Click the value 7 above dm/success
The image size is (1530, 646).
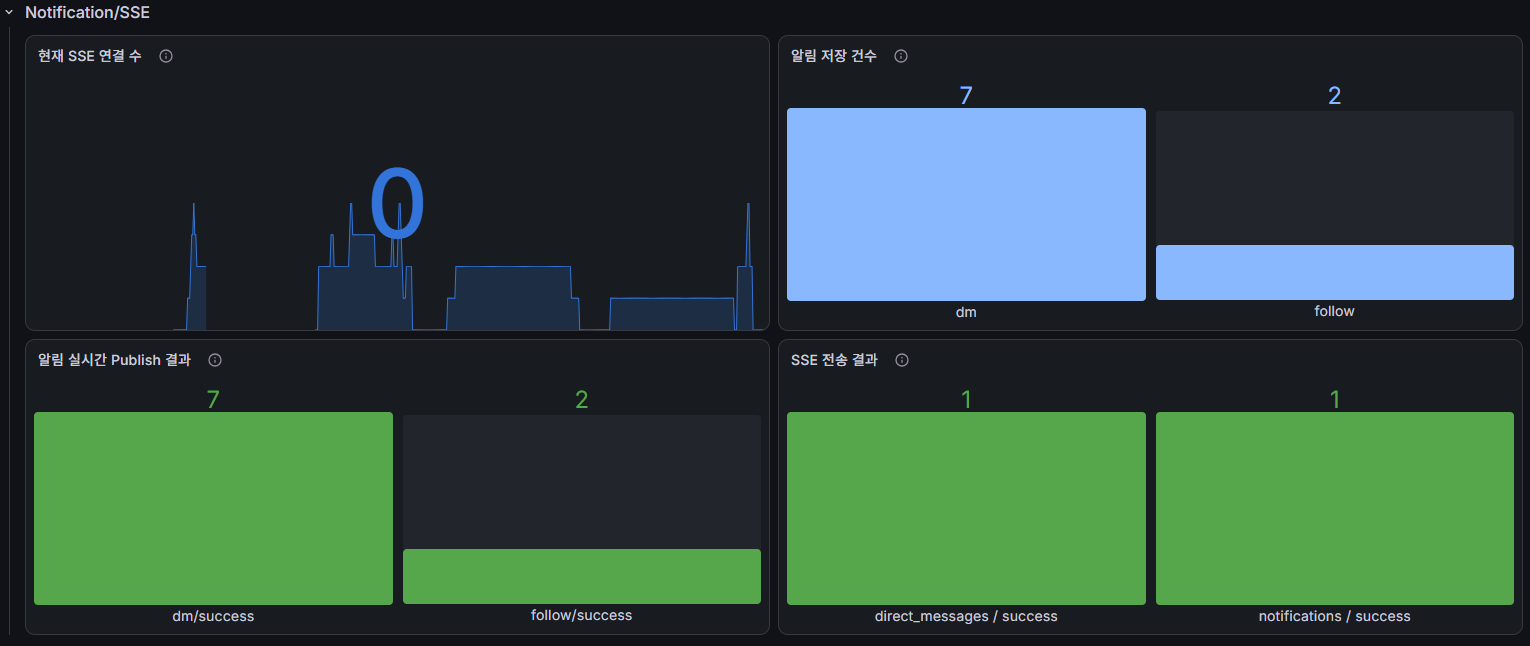[x=213, y=399]
